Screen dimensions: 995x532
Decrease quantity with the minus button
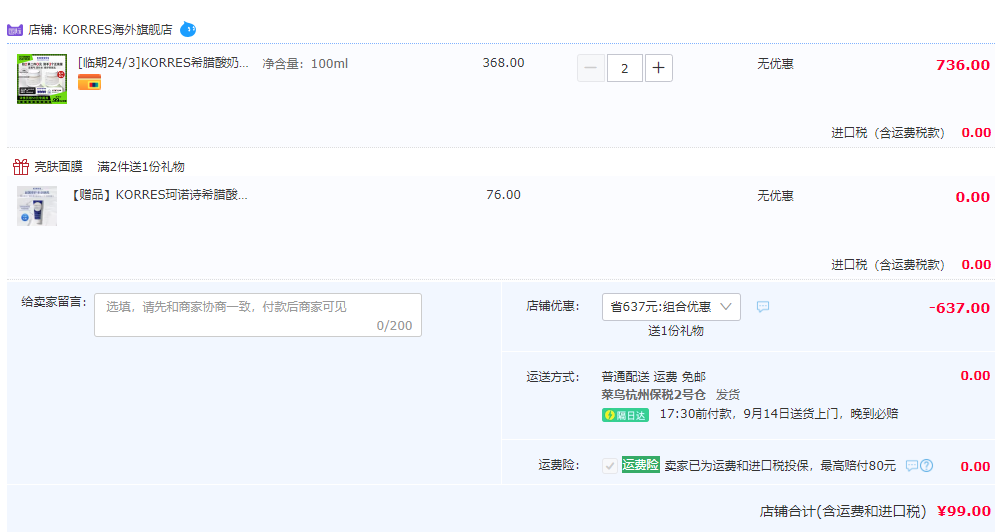coord(590,68)
